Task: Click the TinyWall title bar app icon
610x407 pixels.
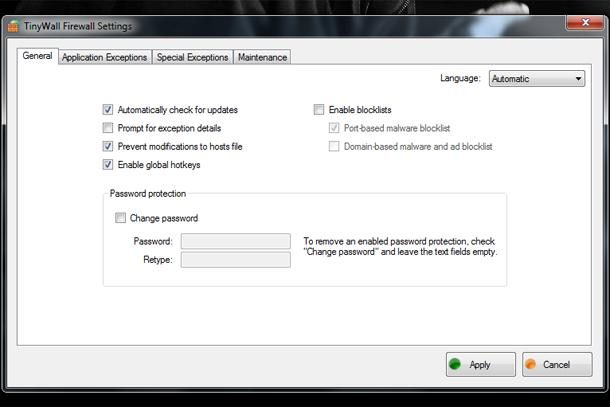Action: click(13, 26)
